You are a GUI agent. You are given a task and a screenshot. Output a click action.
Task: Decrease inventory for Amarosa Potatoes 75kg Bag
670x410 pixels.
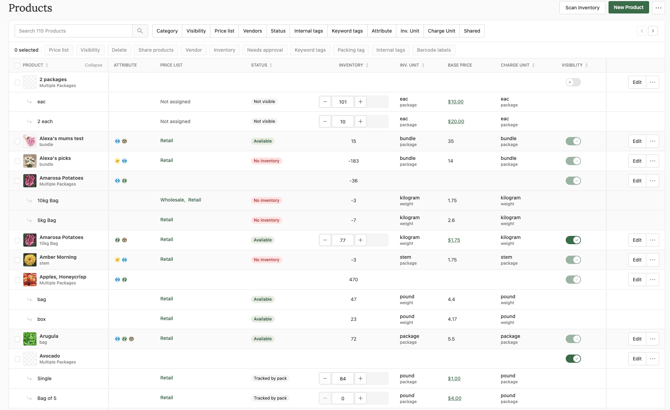[325, 240]
